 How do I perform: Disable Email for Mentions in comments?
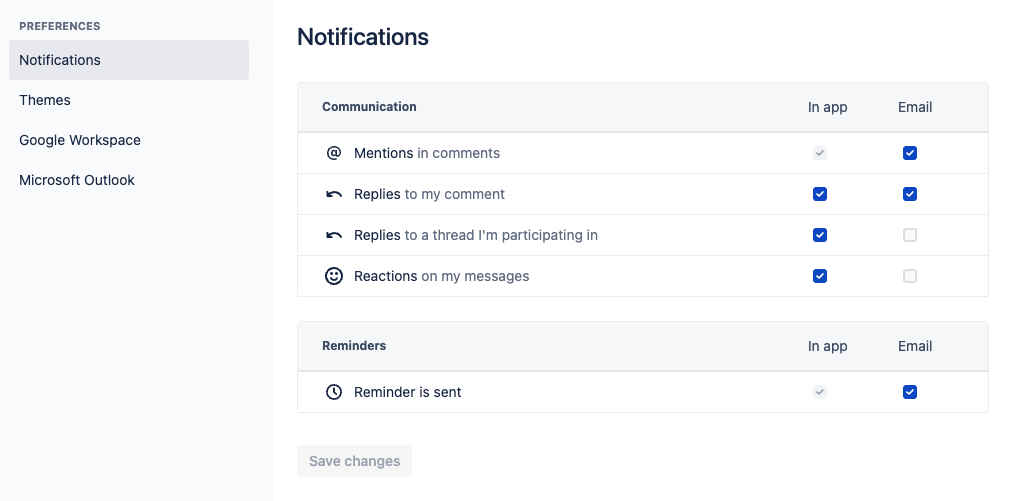[x=910, y=153]
